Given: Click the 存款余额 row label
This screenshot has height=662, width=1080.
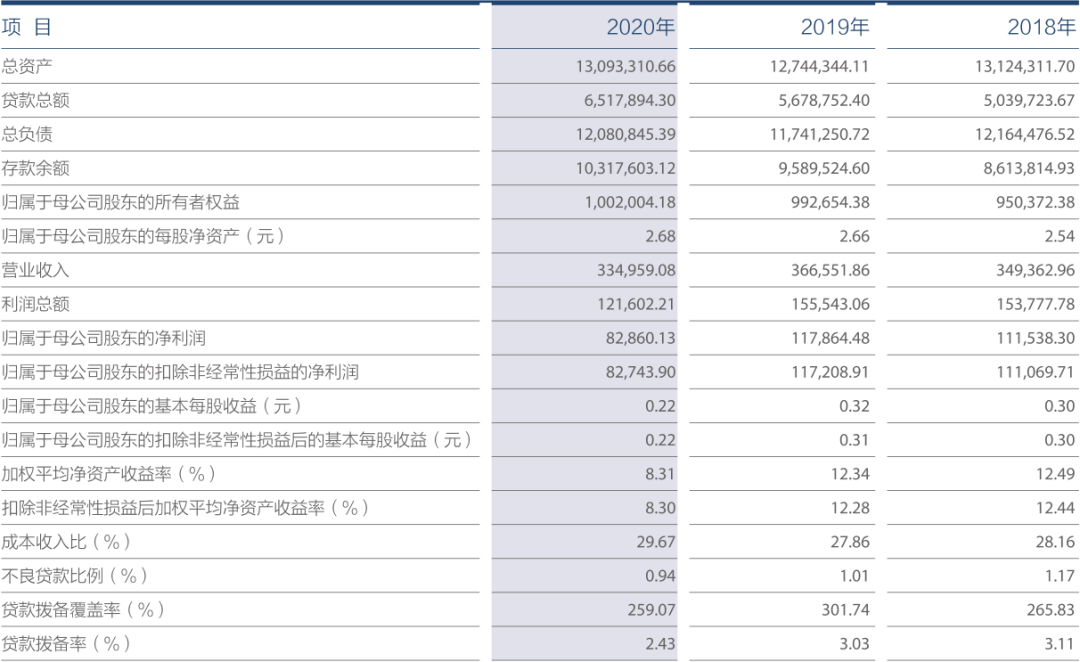Looking at the screenshot, I should [x=35, y=168].
